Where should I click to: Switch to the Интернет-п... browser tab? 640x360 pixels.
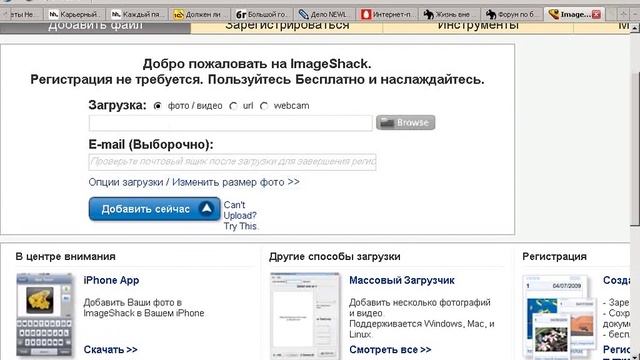pos(387,14)
